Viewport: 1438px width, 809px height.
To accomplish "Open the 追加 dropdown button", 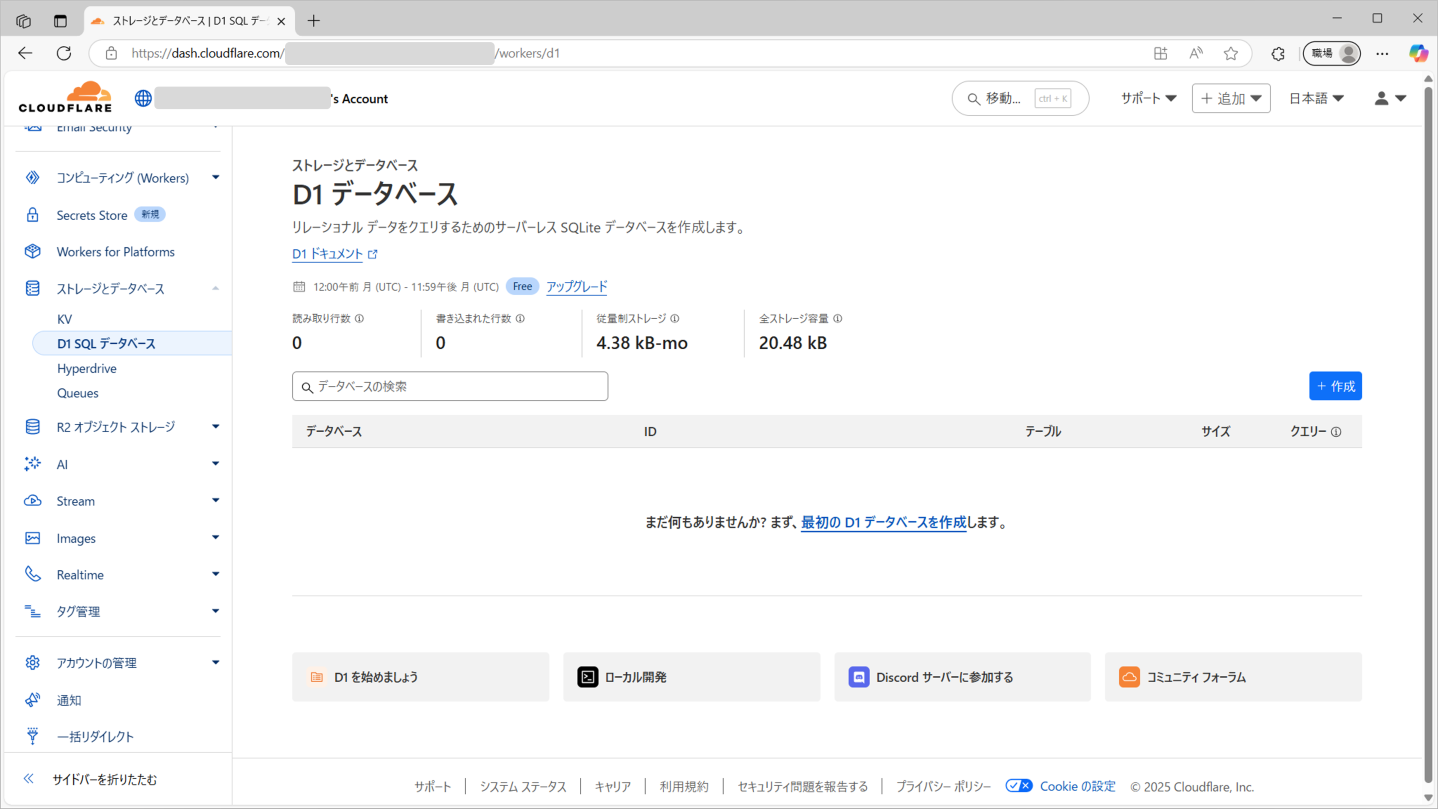I will point(1231,98).
